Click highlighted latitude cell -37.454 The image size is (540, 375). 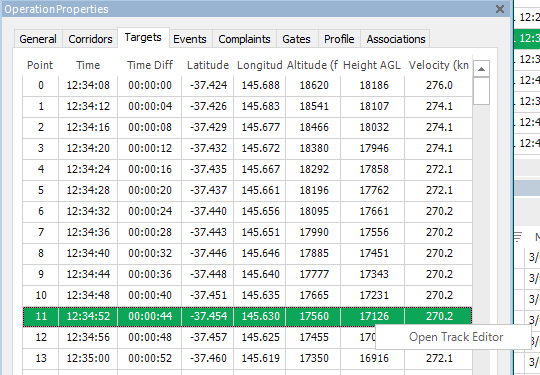208,316
